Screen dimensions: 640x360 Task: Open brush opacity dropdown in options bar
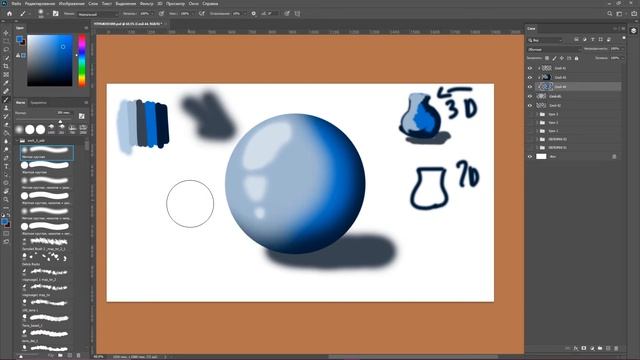(152, 13)
